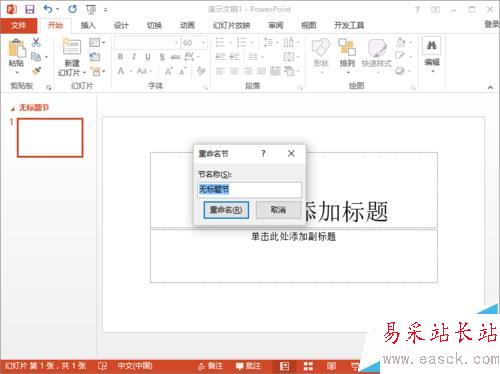Clear all formatting eraser icon

[x=201, y=71]
